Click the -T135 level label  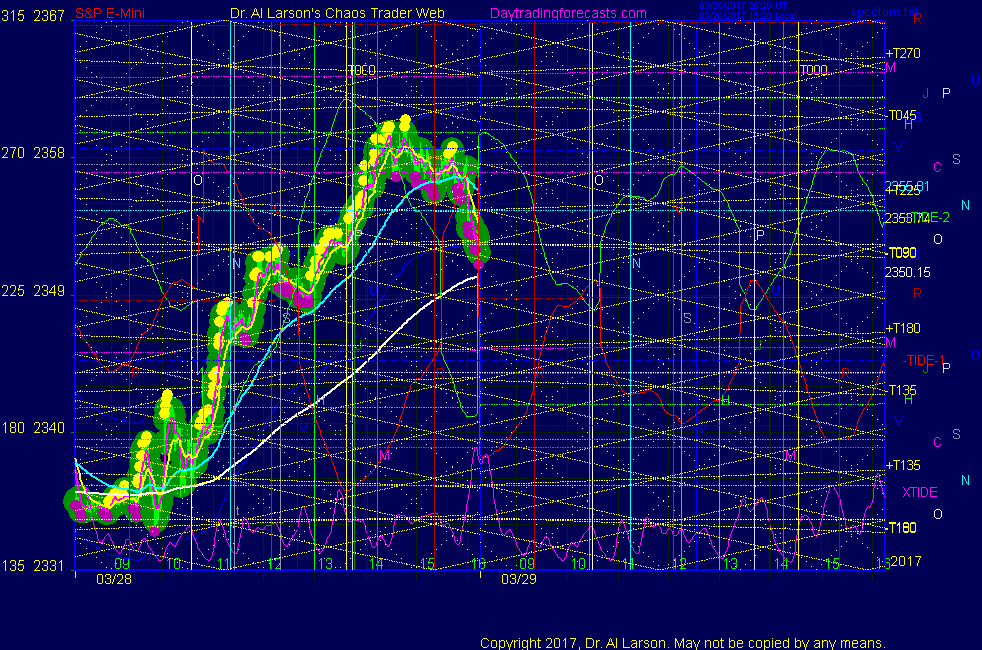click(x=902, y=390)
